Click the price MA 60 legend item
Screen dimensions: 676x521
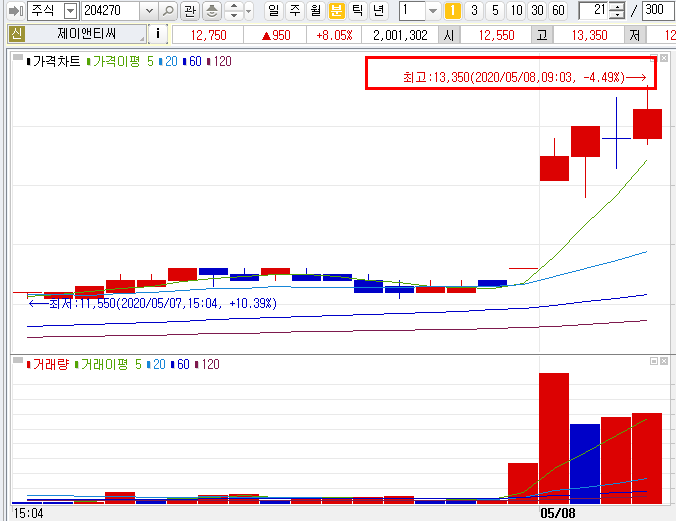point(192,62)
